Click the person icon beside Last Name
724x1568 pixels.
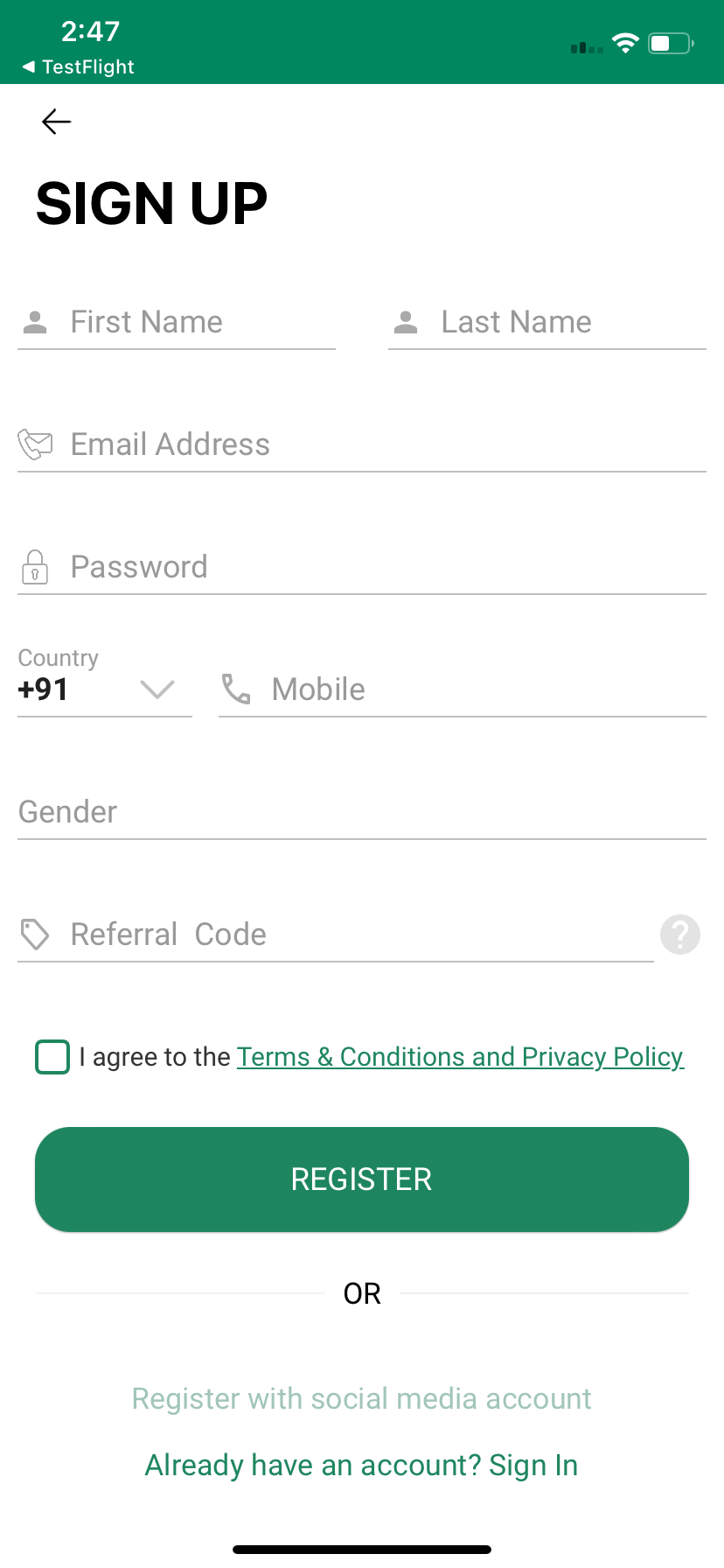click(x=406, y=322)
